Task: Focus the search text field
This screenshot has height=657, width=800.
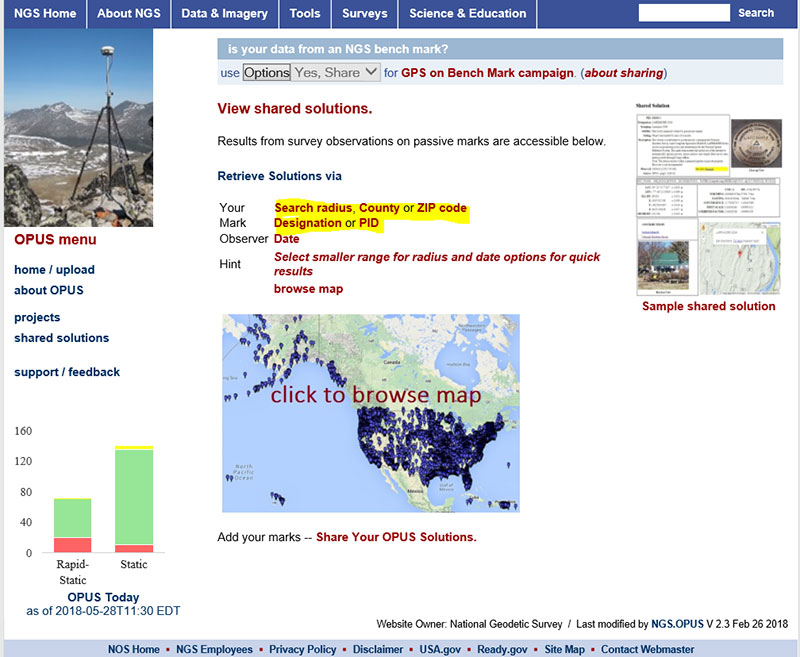Action: [x=684, y=13]
